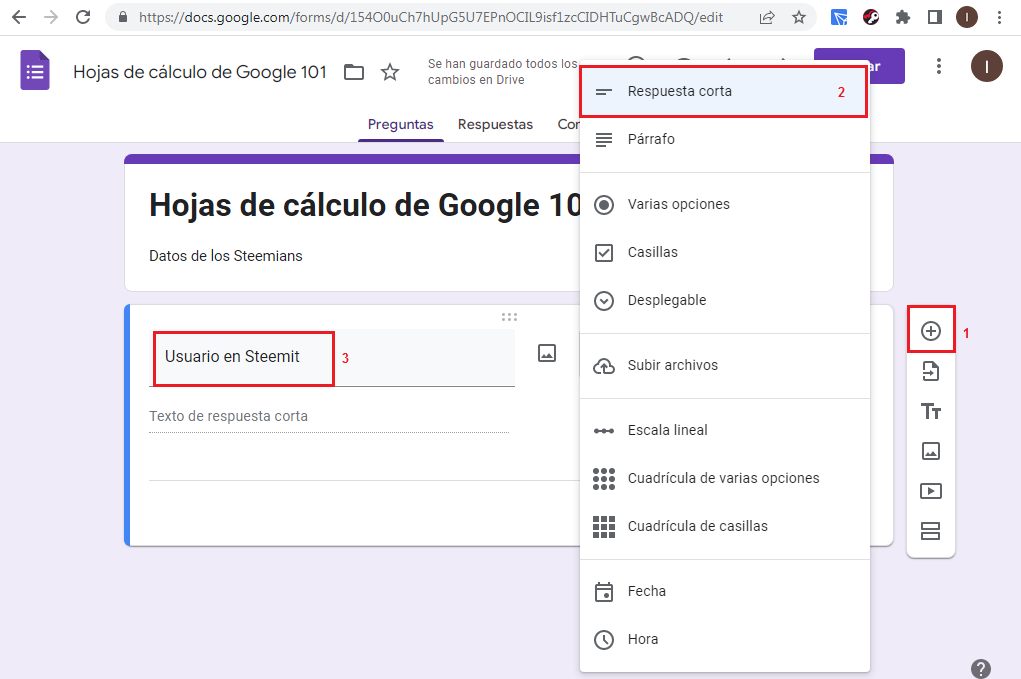The height and width of the screenshot is (679, 1021).
Task: Click the import questions icon
Action: pyautogui.click(x=930, y=371)
